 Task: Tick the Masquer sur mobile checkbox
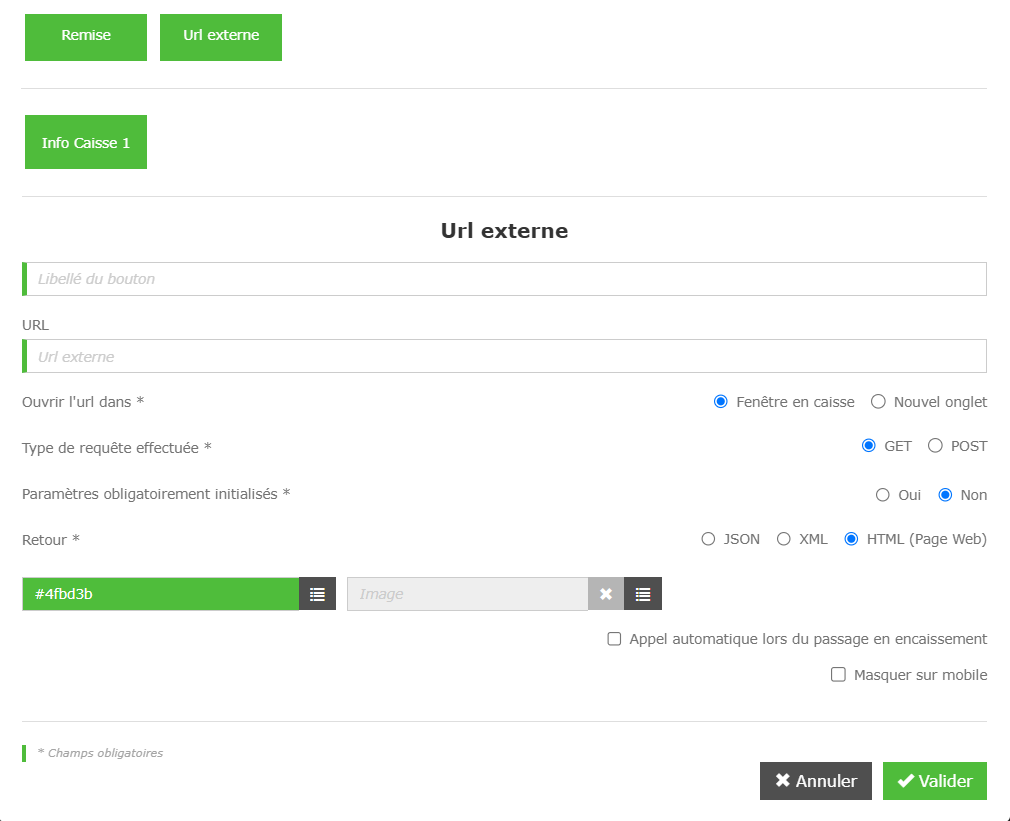(838, 674)
